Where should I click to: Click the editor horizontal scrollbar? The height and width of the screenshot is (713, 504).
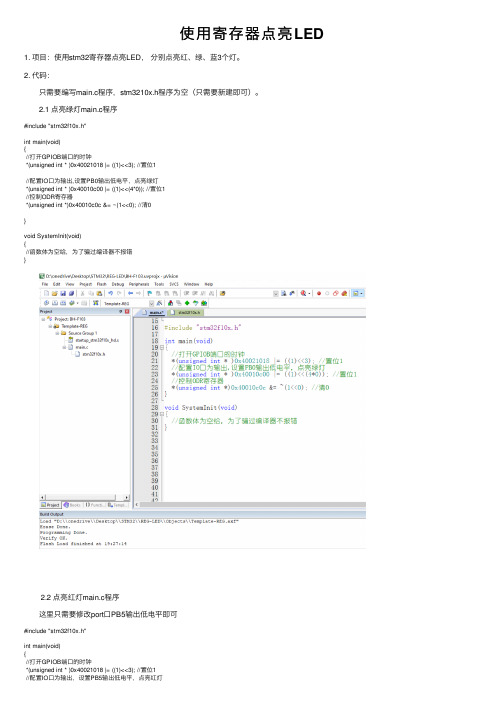pyautogui.click(x=252, y=504)
